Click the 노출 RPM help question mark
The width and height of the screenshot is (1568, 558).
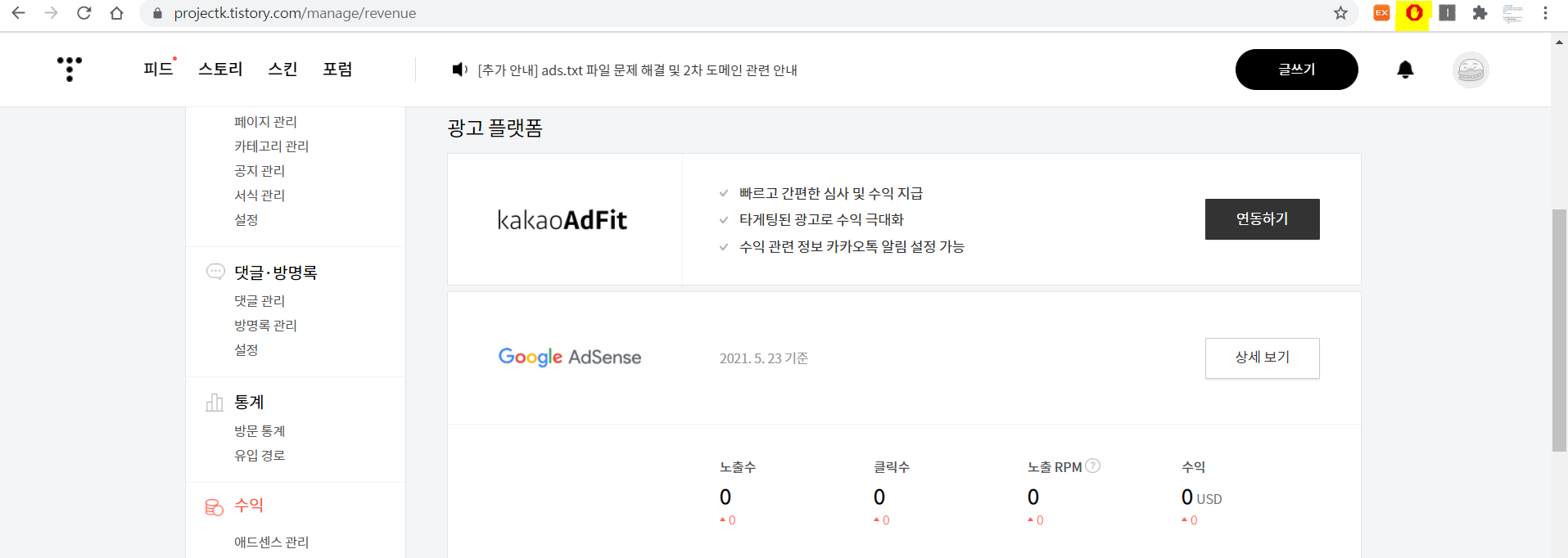[x=1092, y=466]
